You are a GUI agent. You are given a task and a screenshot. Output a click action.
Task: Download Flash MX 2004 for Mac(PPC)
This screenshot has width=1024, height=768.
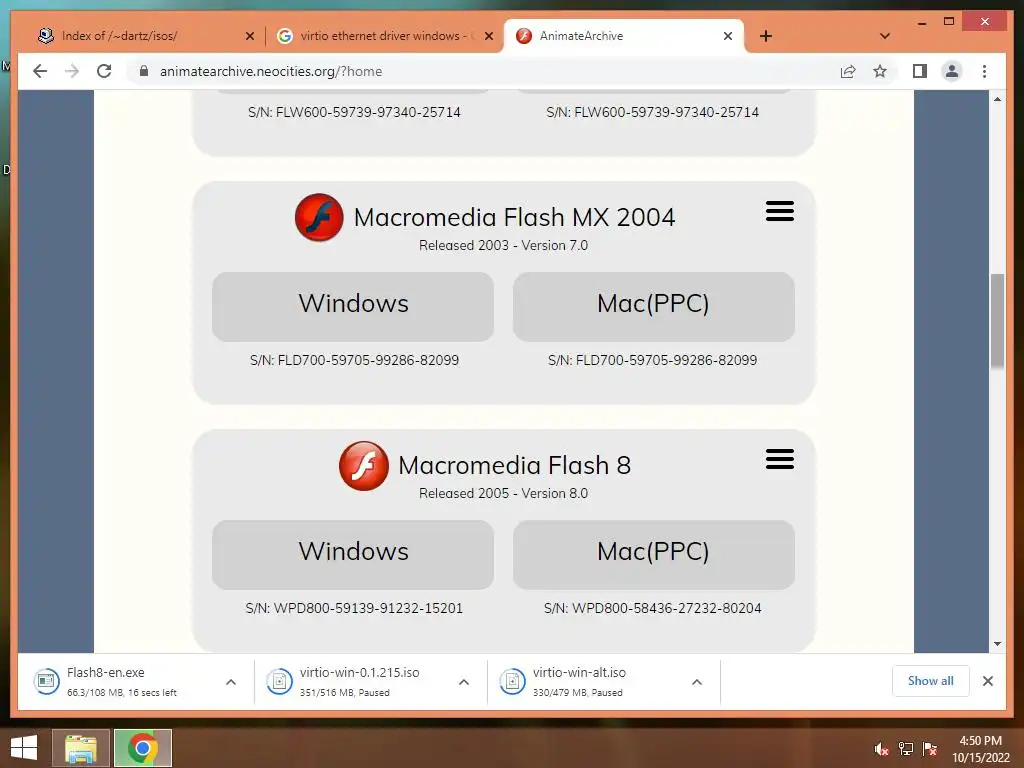tap(654, 306)
